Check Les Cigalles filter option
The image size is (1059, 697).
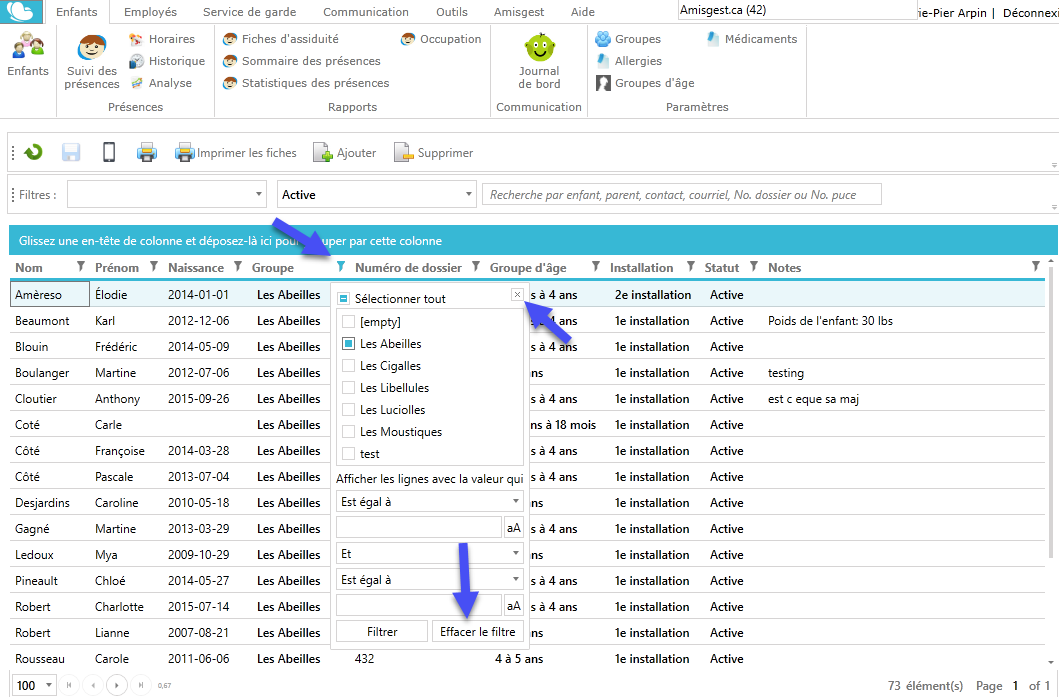click(348, 365)
